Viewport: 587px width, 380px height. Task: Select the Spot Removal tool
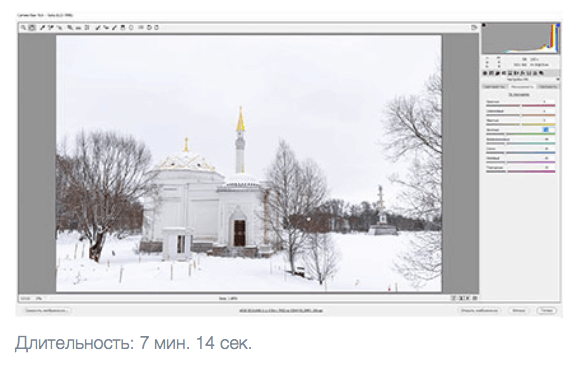click(x=98, y=28)
